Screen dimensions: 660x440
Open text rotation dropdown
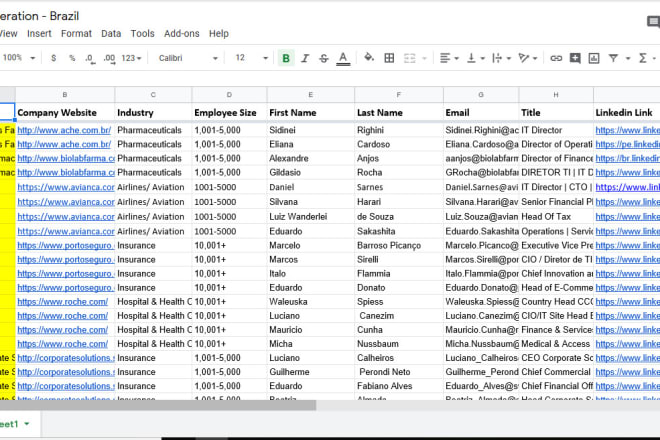pos(528,58)
